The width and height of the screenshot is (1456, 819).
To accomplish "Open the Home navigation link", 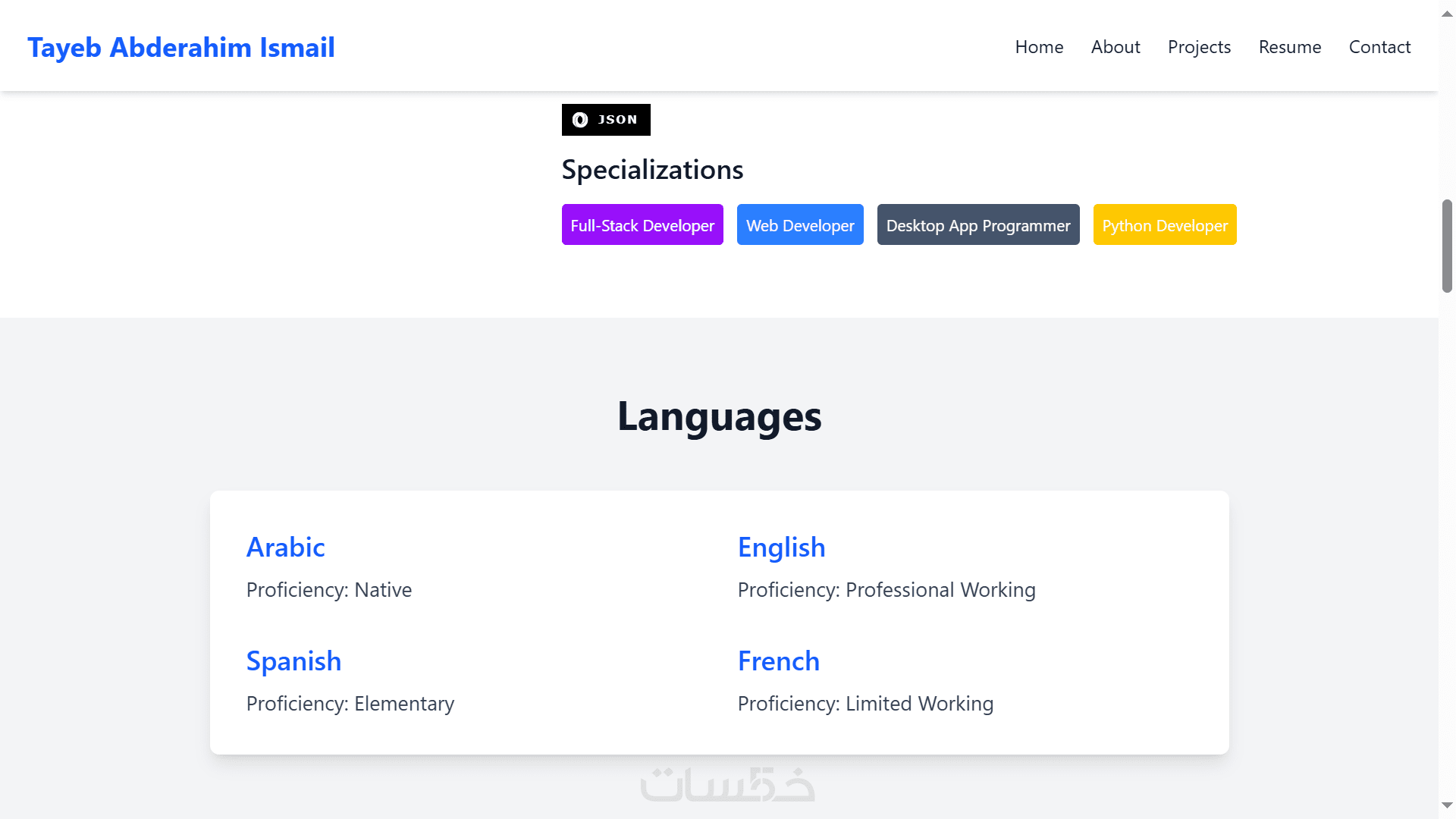I will (x=1039, y=47).
